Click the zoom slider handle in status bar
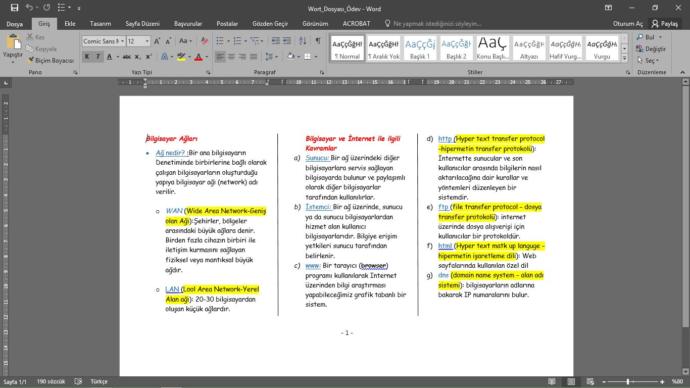This screenshot has width=690, height=388. point(628,382)
